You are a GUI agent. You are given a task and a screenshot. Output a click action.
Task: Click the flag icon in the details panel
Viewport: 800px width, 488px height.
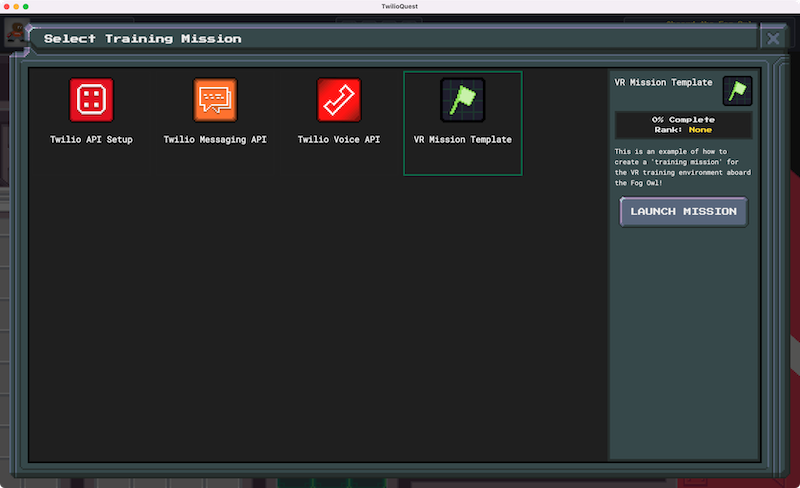click(737, 91)
